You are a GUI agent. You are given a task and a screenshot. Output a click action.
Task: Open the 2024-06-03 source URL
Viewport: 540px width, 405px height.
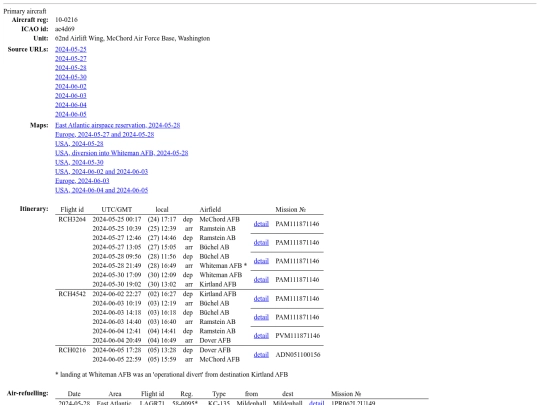tap(71, 96)
